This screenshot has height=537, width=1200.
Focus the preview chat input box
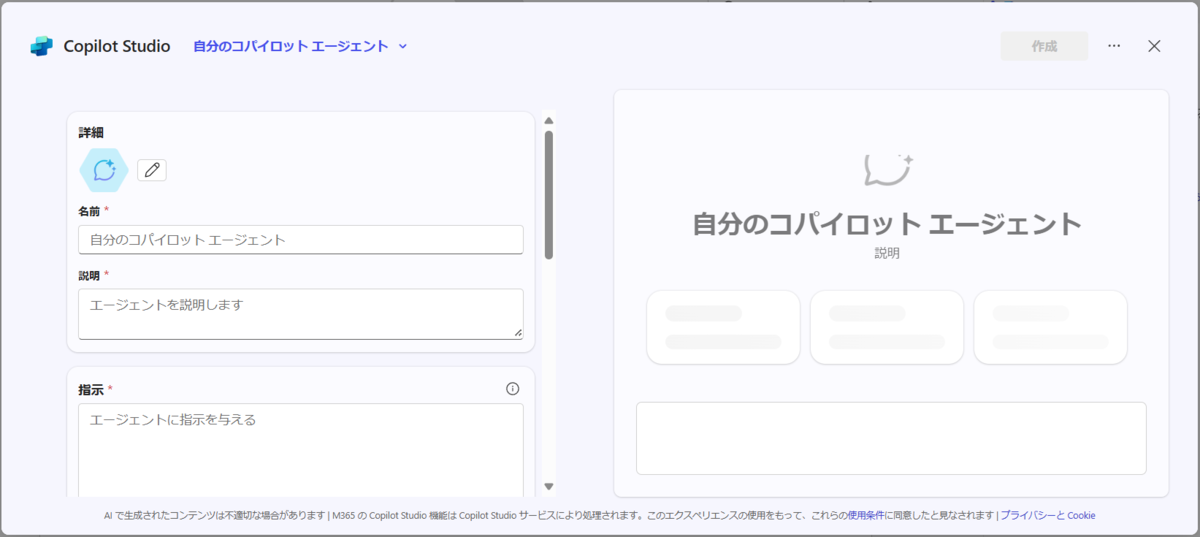pyautogui.click(x=891, y=438)
